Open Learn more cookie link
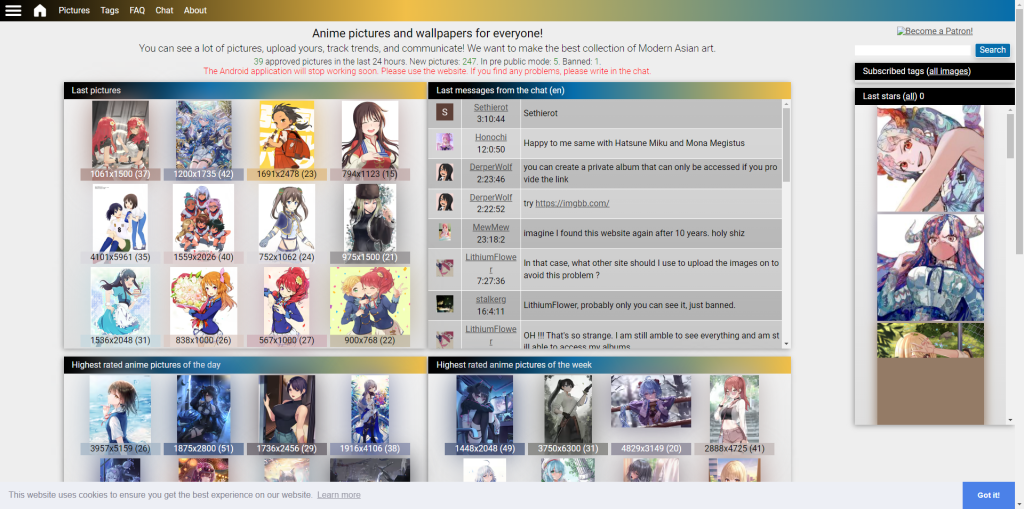1024x509 pixels. coord(339,495)
